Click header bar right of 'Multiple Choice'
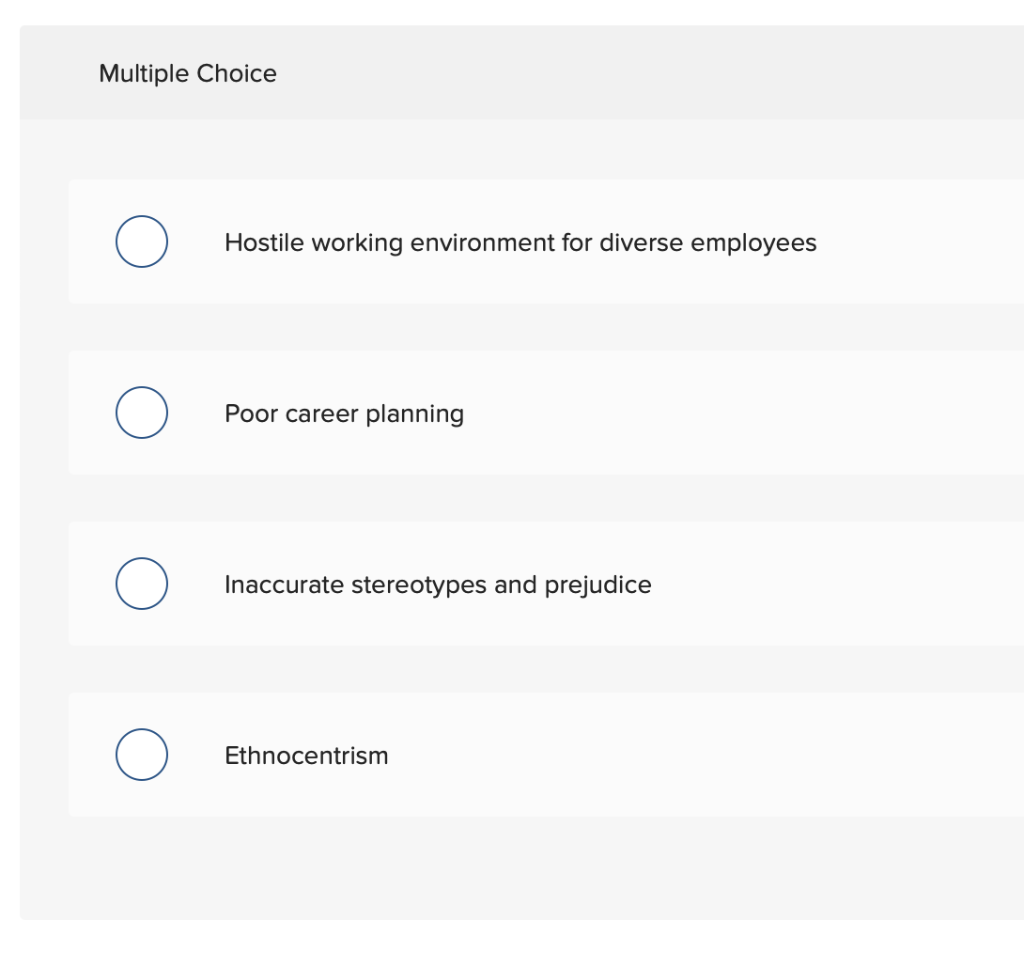 pyautogui.click(x=650, y=74)
